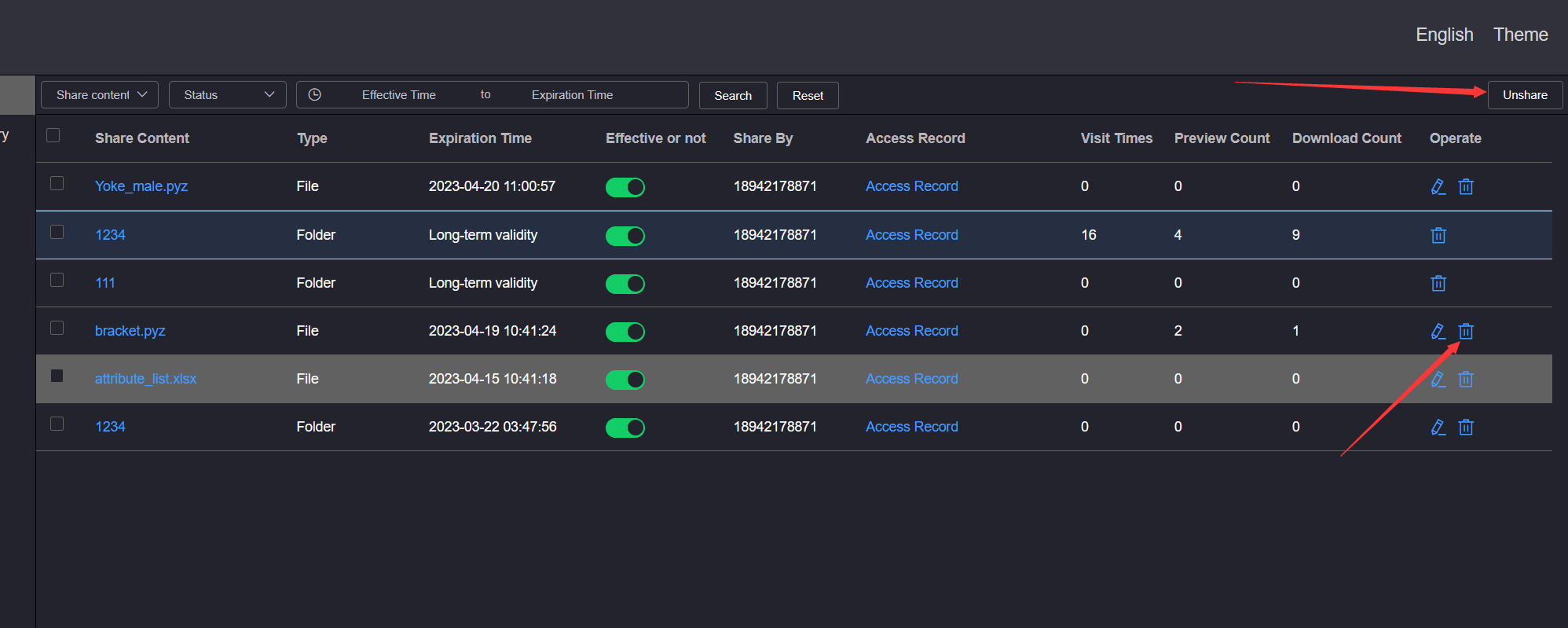Open the Status filter dropdown
This screenshot has width=1568, height=628.
[228, 94]
